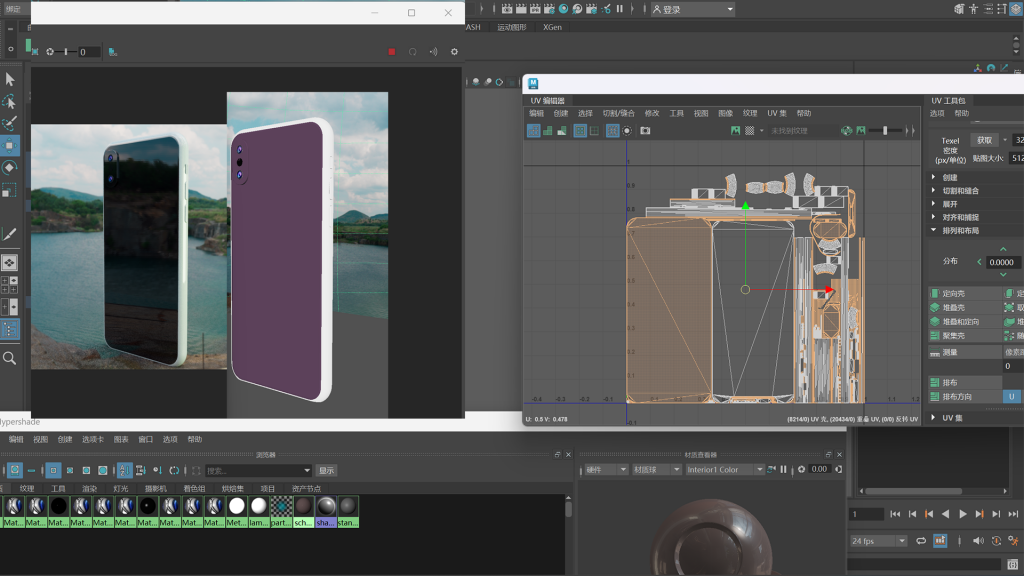
Task: Click the Orient Shells (定向壳) icon
Action: click(935, 293)
